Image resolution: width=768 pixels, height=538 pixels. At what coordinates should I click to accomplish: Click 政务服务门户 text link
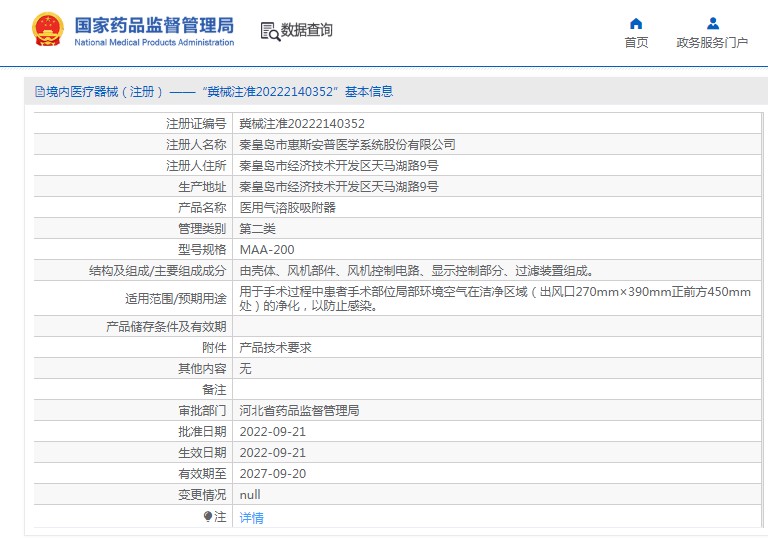coord(712,43)
